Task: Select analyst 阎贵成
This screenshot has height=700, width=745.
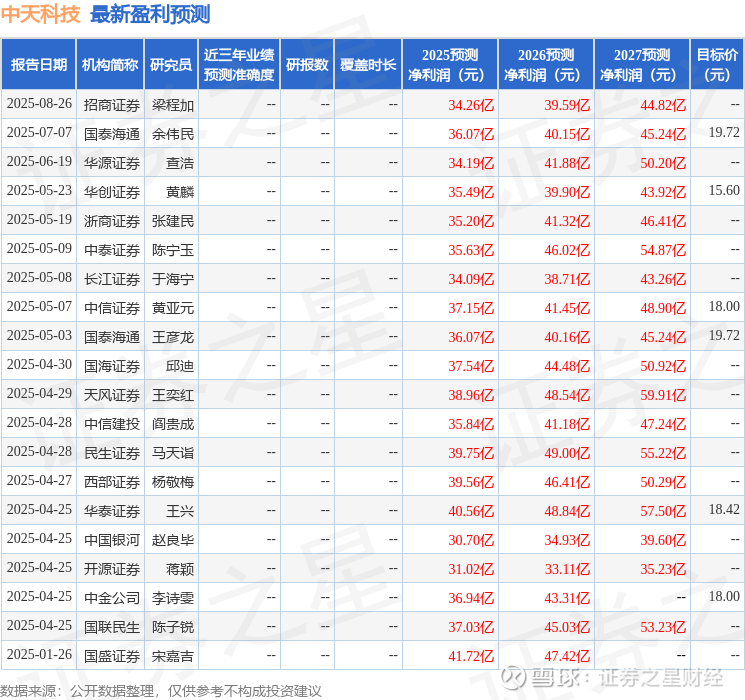Action: click(172, 424)
